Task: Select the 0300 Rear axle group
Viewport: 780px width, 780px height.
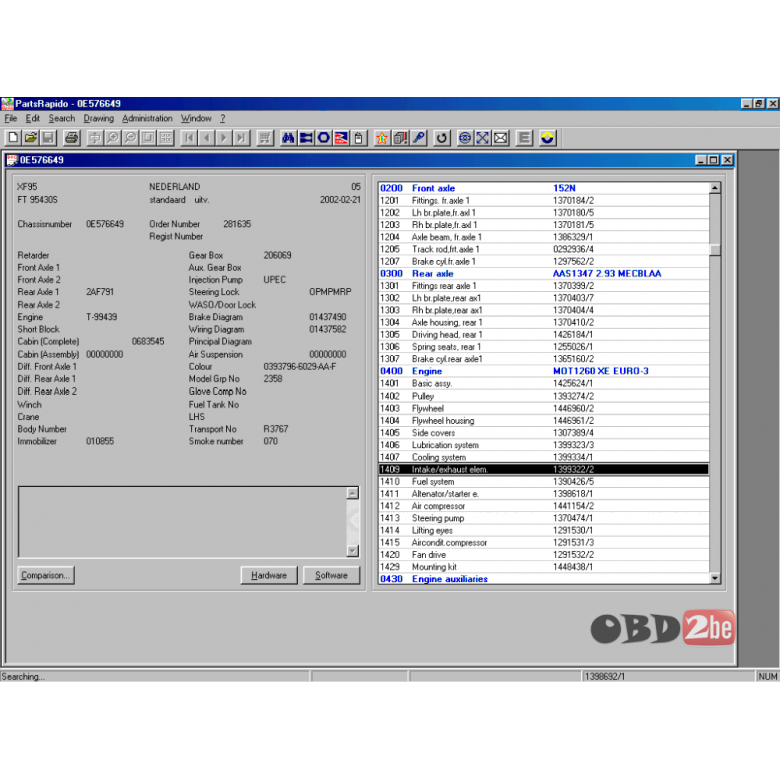Action: click(x=544, y=274)
